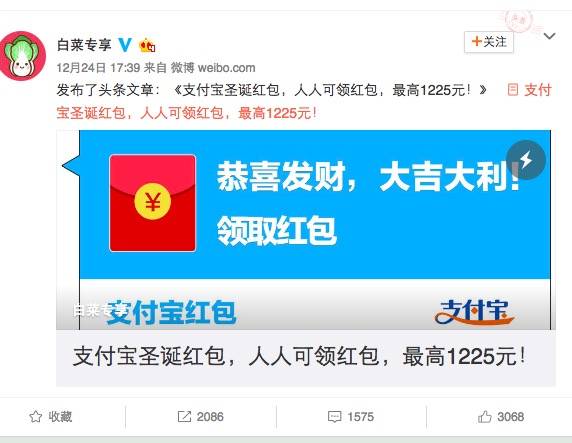
Task: Open the 白菜专享 username link
Action: coord(84,45)
